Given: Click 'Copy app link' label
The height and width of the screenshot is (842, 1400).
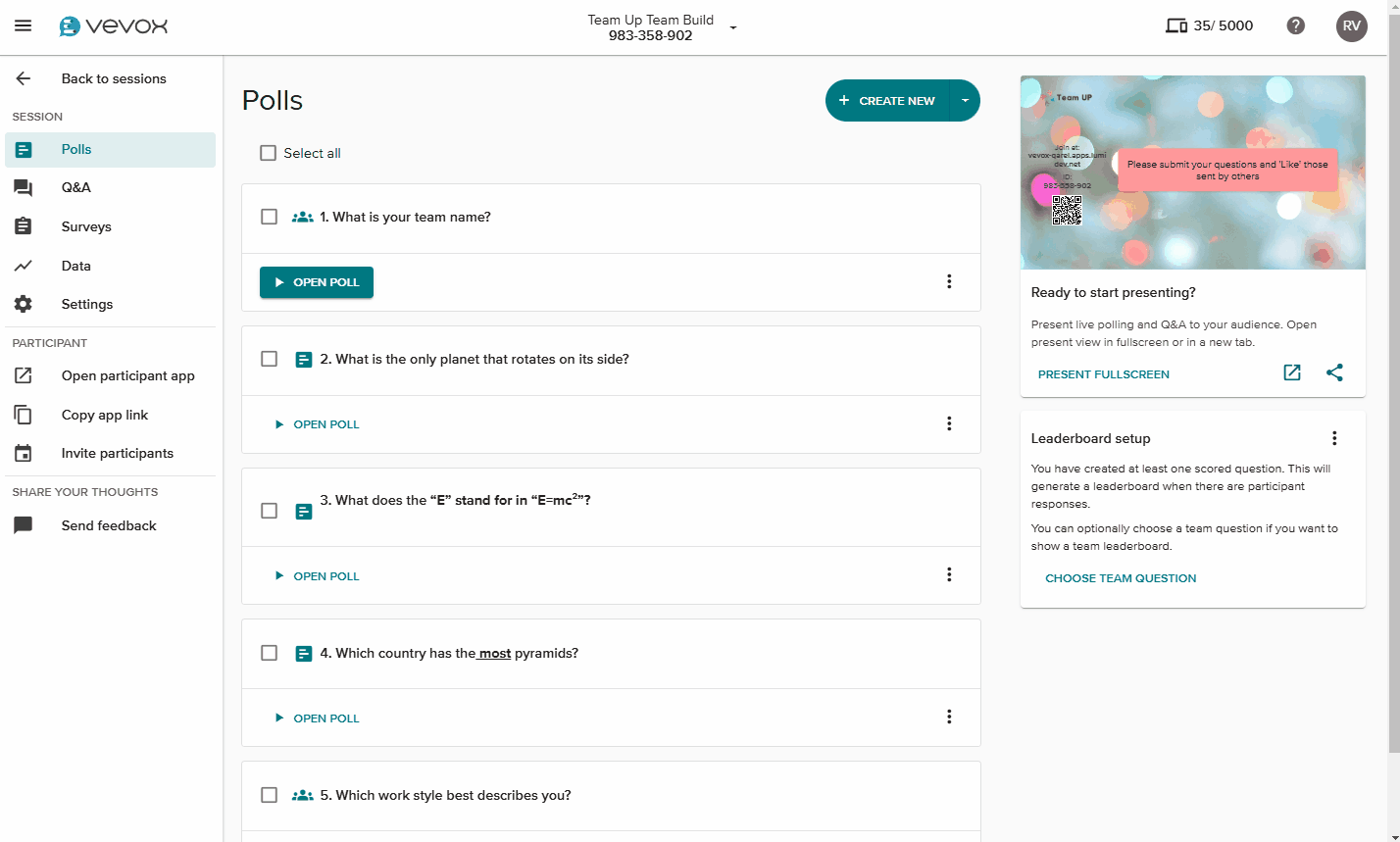Looking at the screenshot, I should click(105, 415).
